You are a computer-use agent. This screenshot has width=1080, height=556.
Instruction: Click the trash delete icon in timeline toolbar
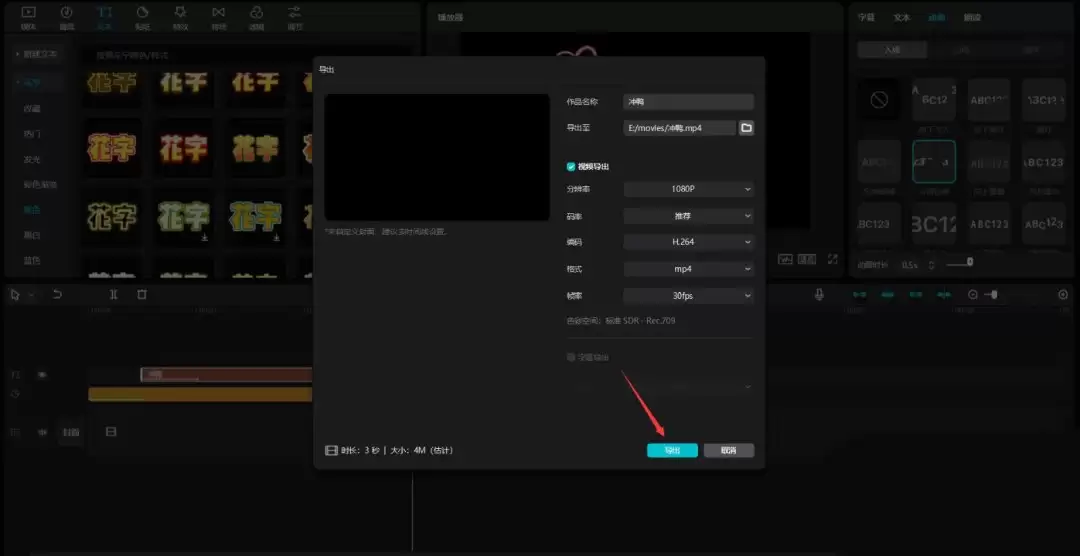[x=142, y=294]
